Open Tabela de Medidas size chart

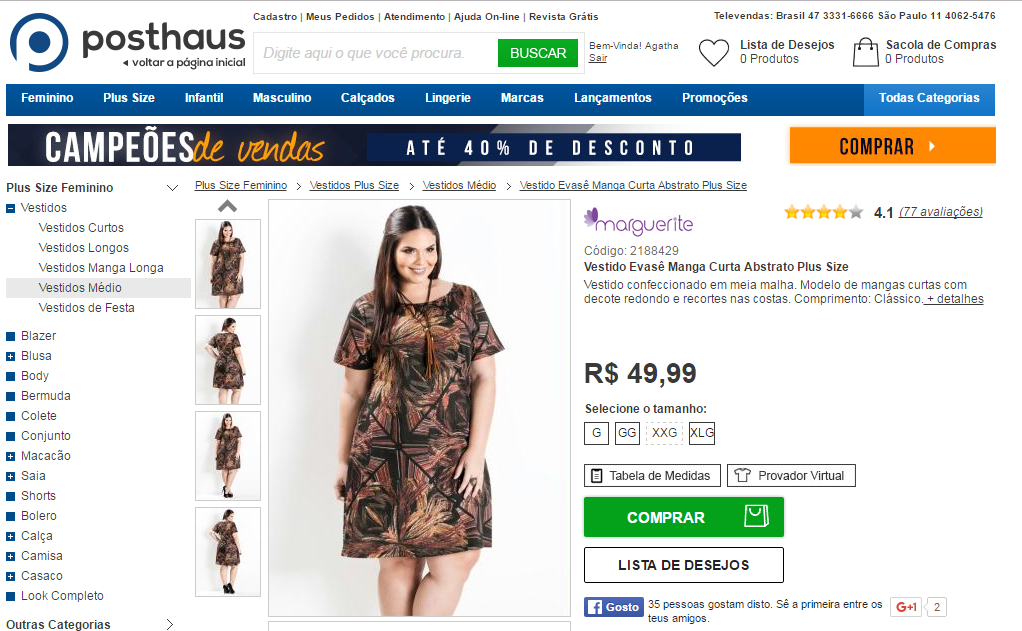652,476
